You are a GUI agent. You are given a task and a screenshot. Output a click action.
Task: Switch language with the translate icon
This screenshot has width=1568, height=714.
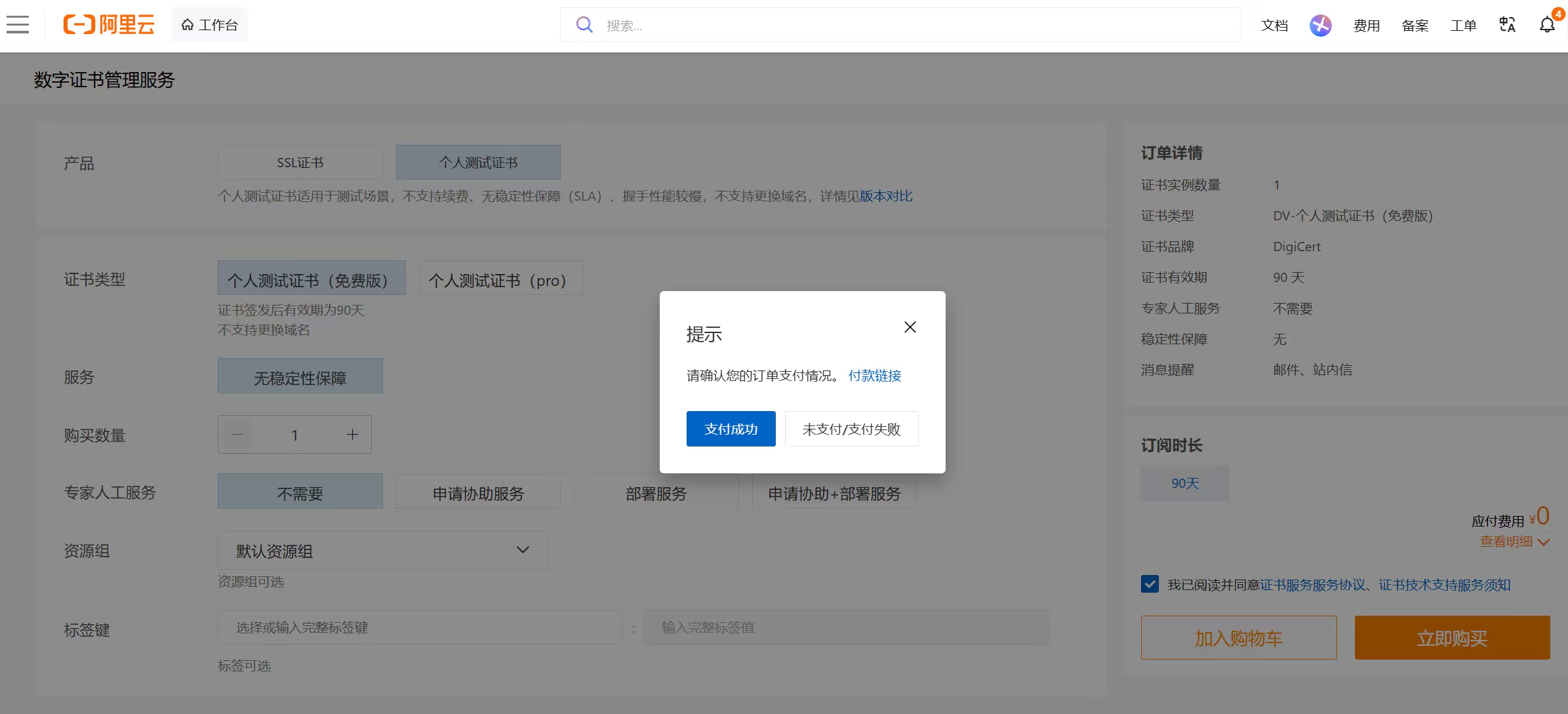click(1507, 25)
